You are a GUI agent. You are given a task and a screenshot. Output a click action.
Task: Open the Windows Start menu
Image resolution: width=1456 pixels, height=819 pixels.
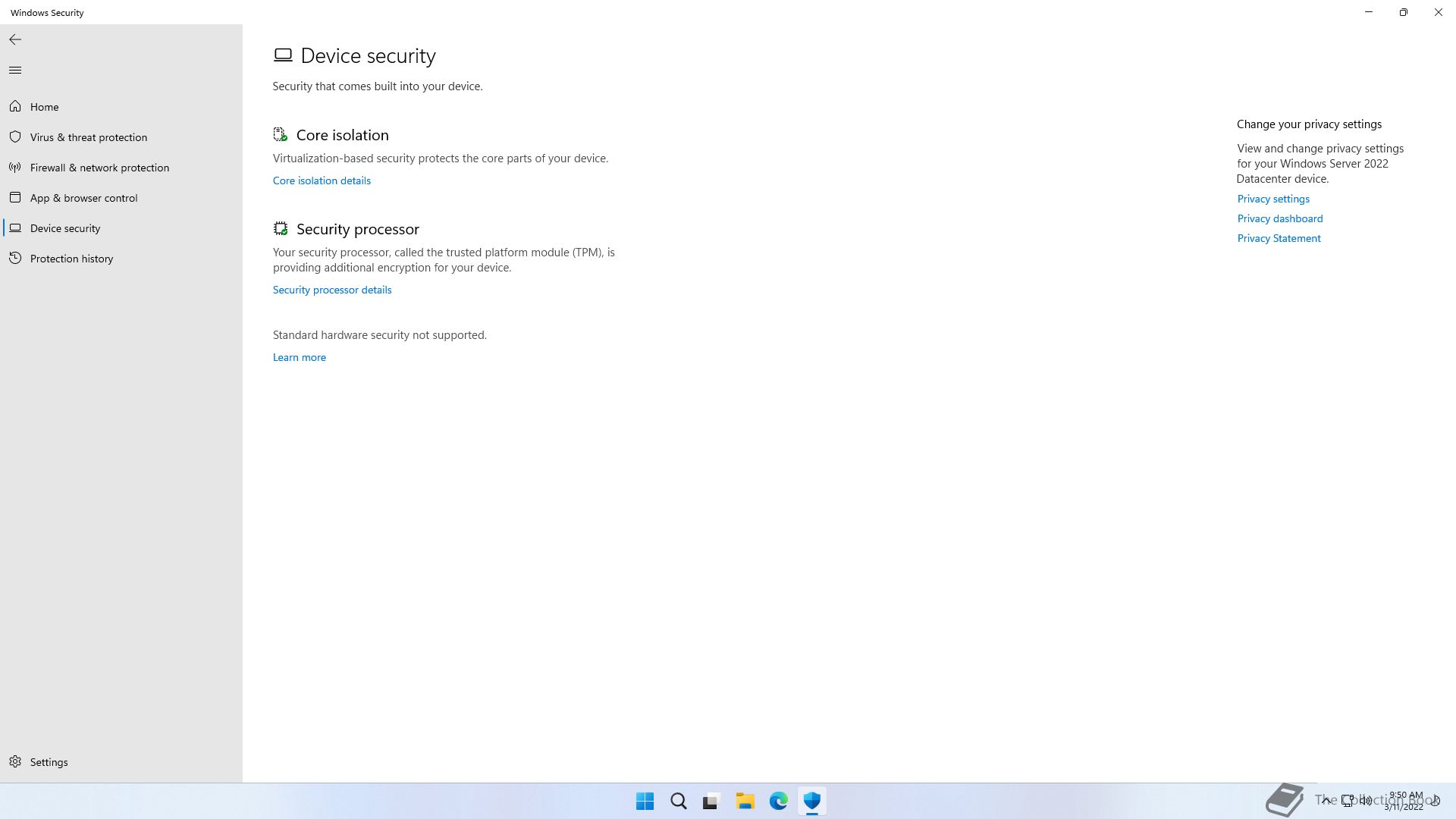[x=645, y=801]
